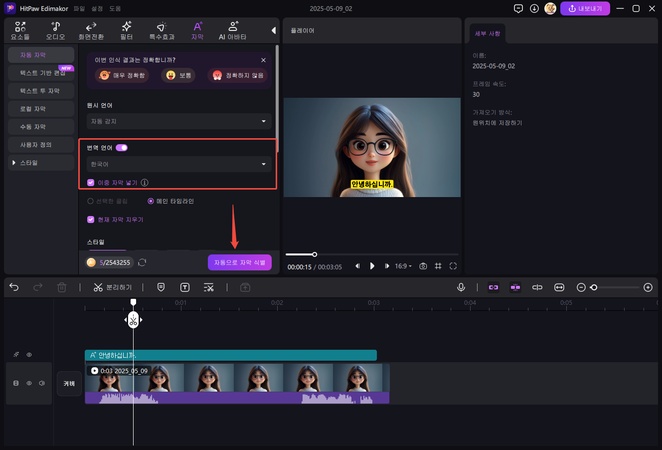This screenshot has width=662, height=450.
Task: Open the 오디오 (Audio) panel
Action: pos(55,30)
